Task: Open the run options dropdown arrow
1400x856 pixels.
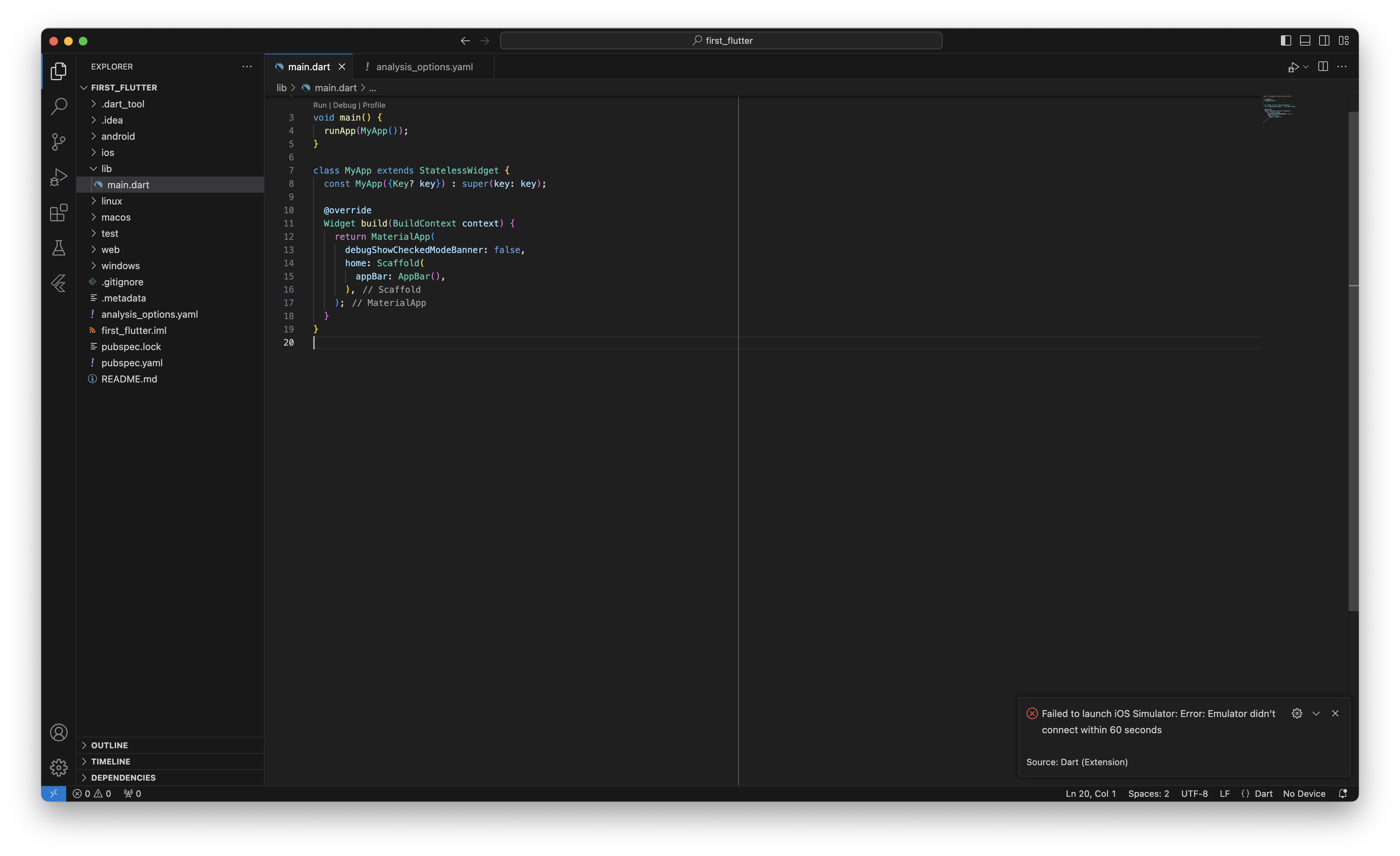Action: pyautogui.click(x=1306, y=67)
